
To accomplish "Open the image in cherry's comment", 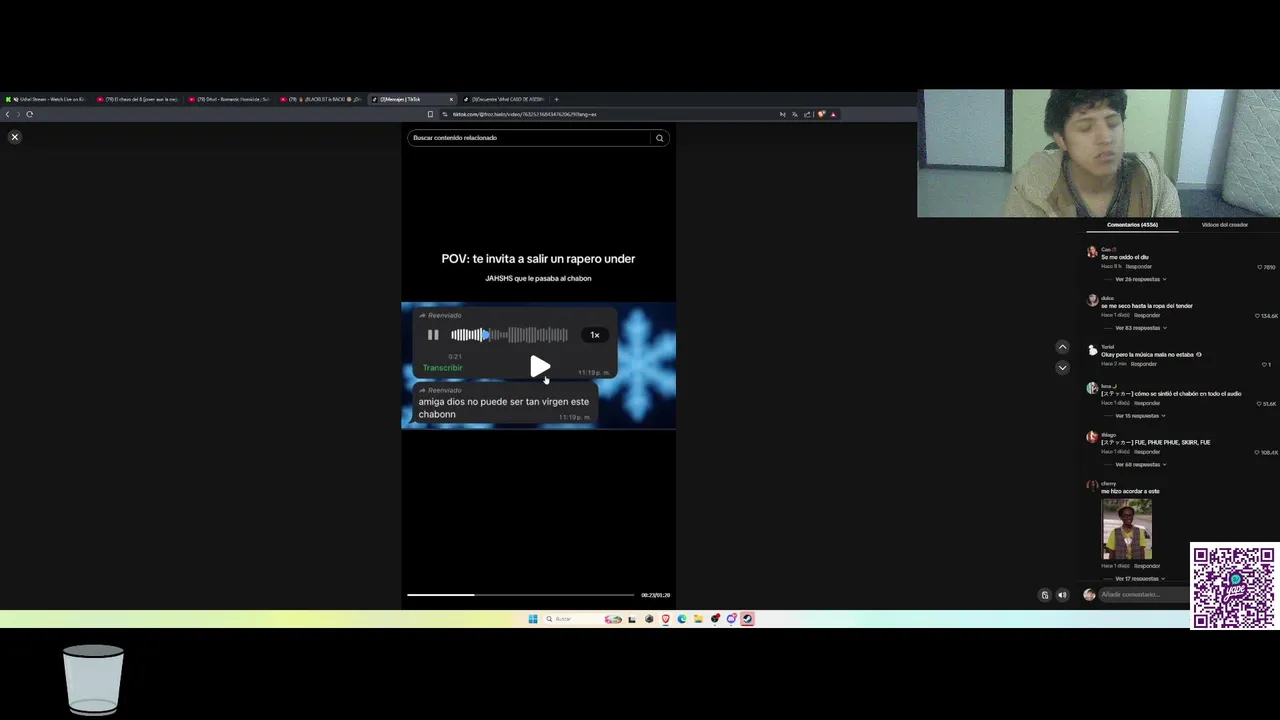I will coord(1127,529).
